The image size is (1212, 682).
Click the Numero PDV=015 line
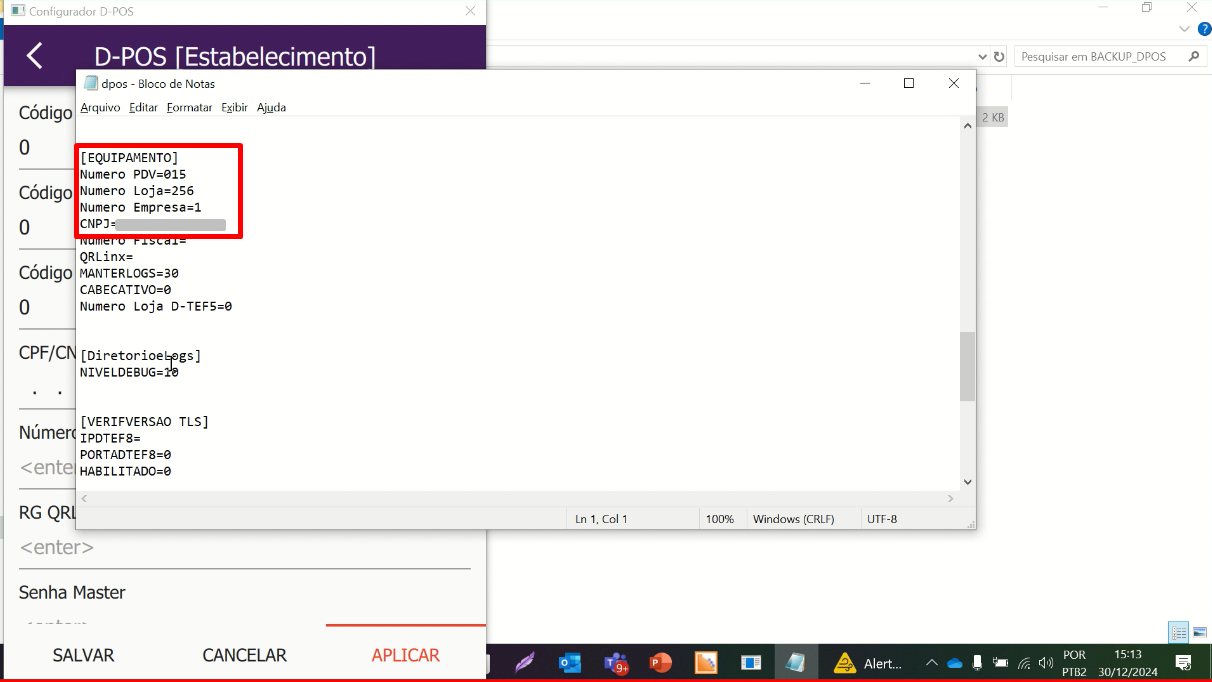pos(133,174)
